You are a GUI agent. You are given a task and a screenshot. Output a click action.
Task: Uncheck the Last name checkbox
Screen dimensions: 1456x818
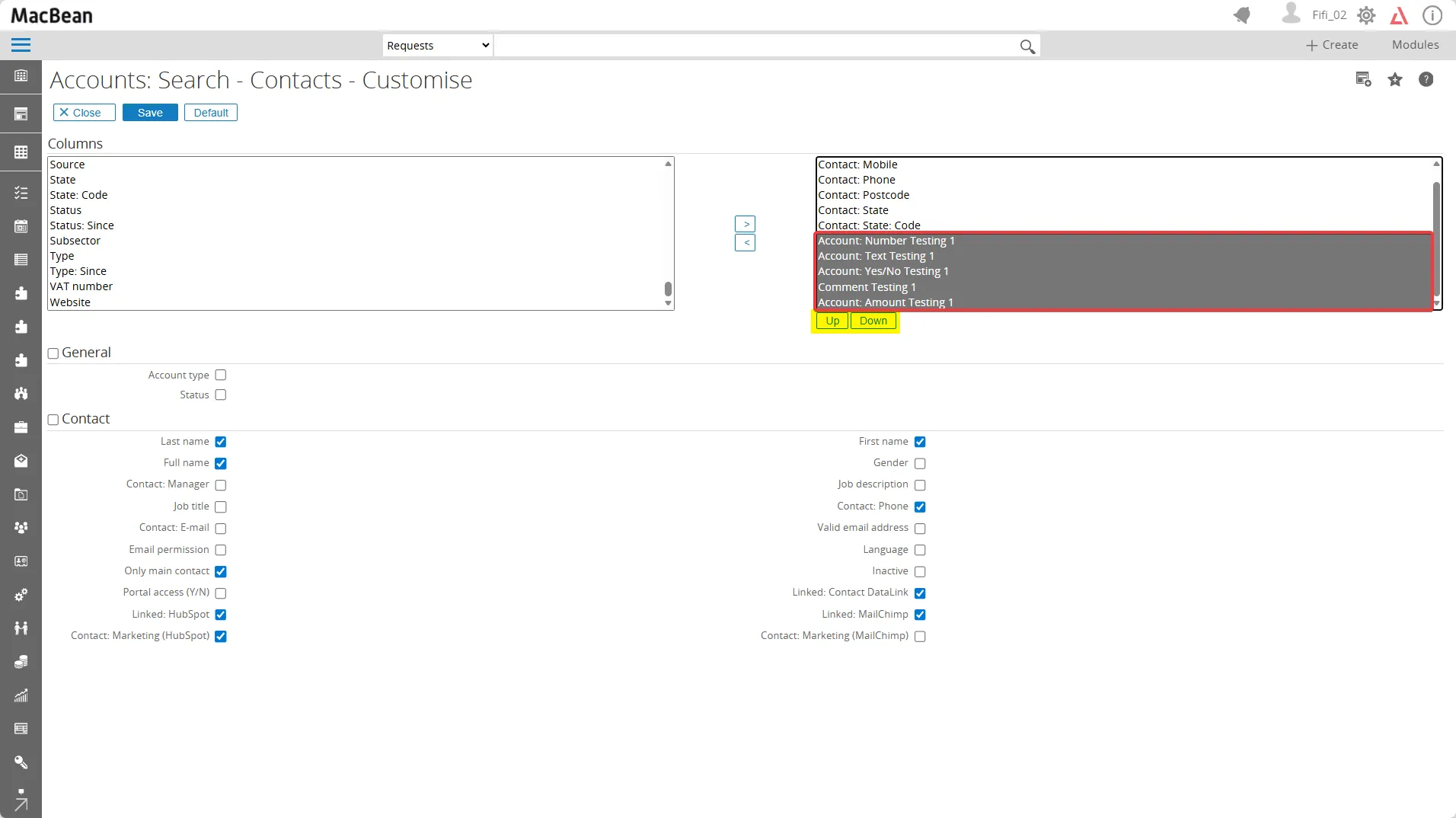(221, 442)
